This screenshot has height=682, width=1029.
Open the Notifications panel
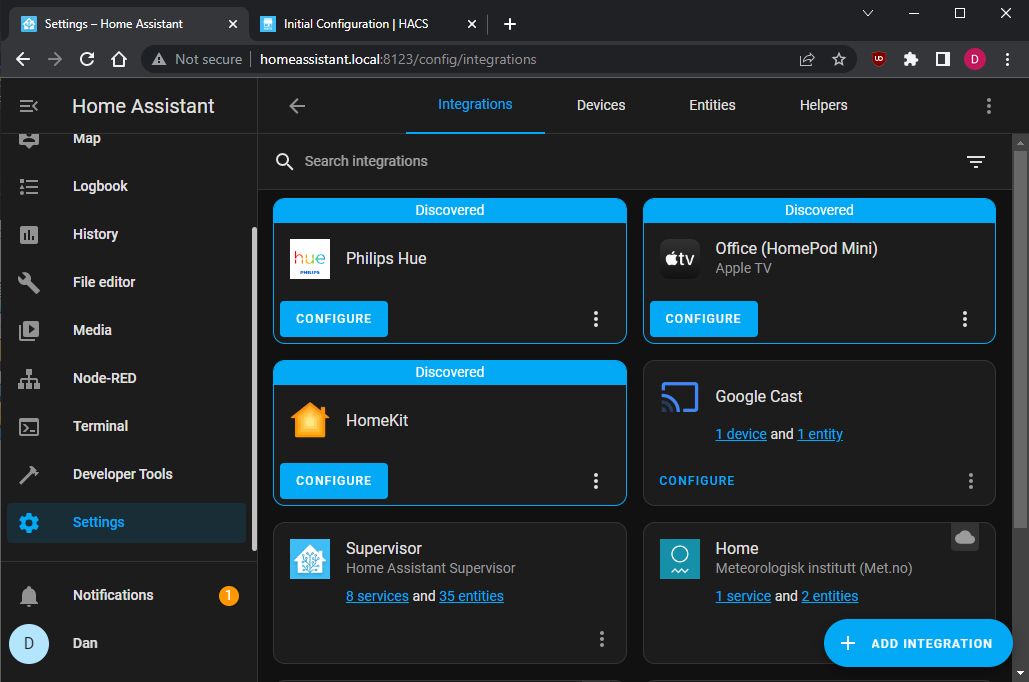(126, 595)
